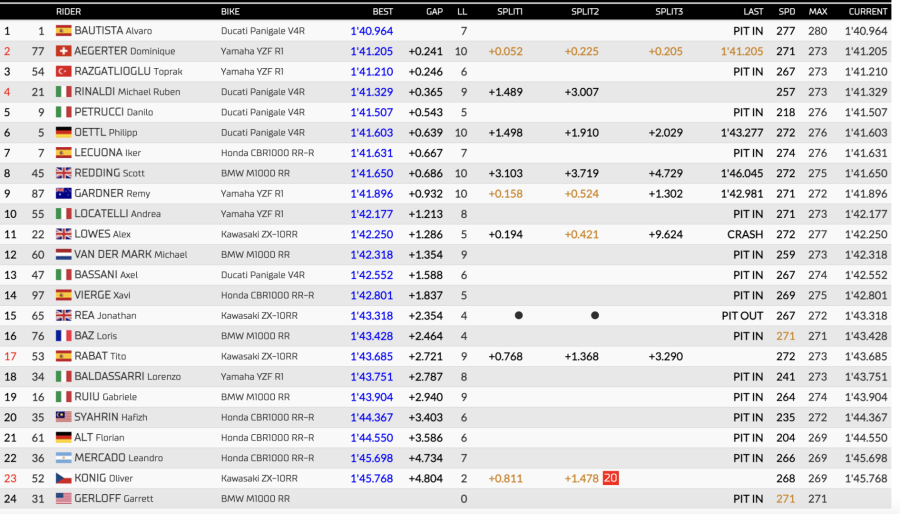Click the US flag next to GERLOFF
This screenshot has height=514, width=900.
coord(64,499)
